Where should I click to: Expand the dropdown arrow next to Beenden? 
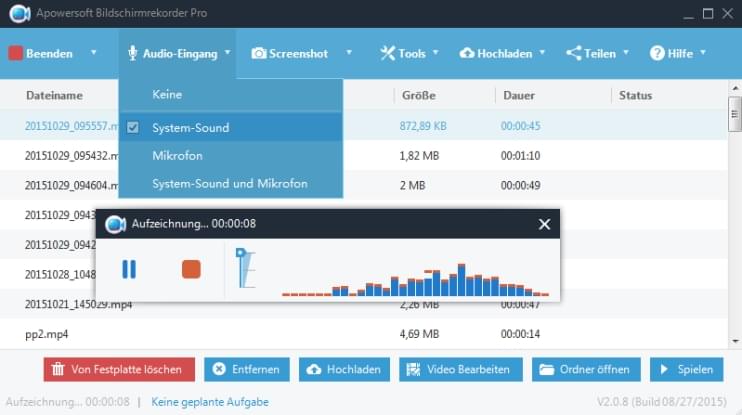(93, 53)
